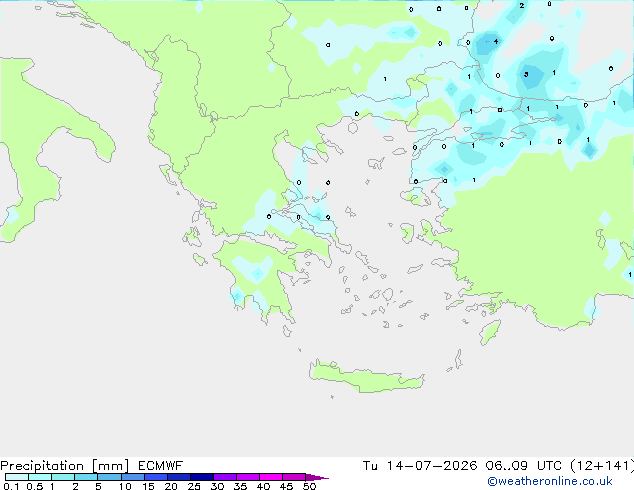Click the island of Rhodes on the map
634x490 pixels.
point(490,332)
